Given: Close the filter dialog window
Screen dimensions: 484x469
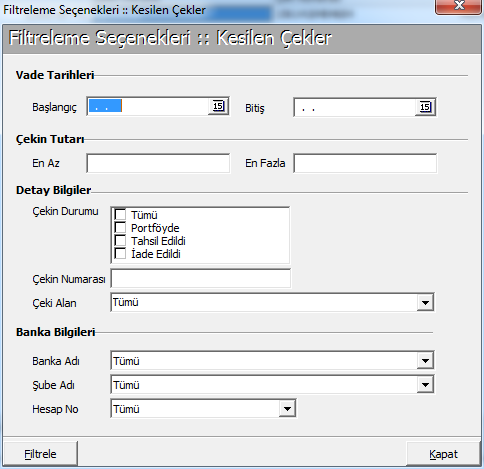Looking at the screenshot, I should click(459, 6).
